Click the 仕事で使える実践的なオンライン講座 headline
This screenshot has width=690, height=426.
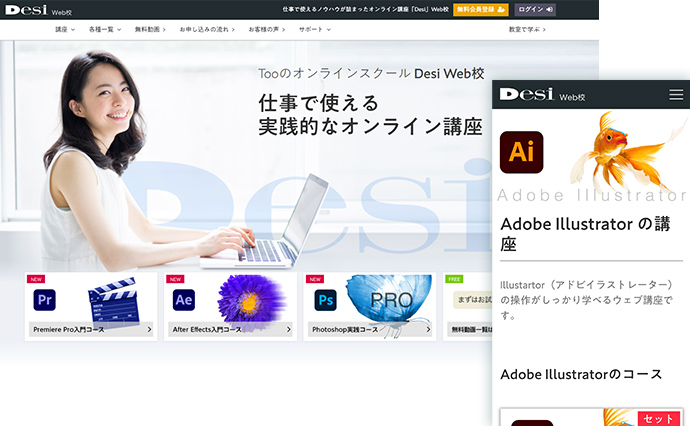pyautogui.click(x=370, y=115)
